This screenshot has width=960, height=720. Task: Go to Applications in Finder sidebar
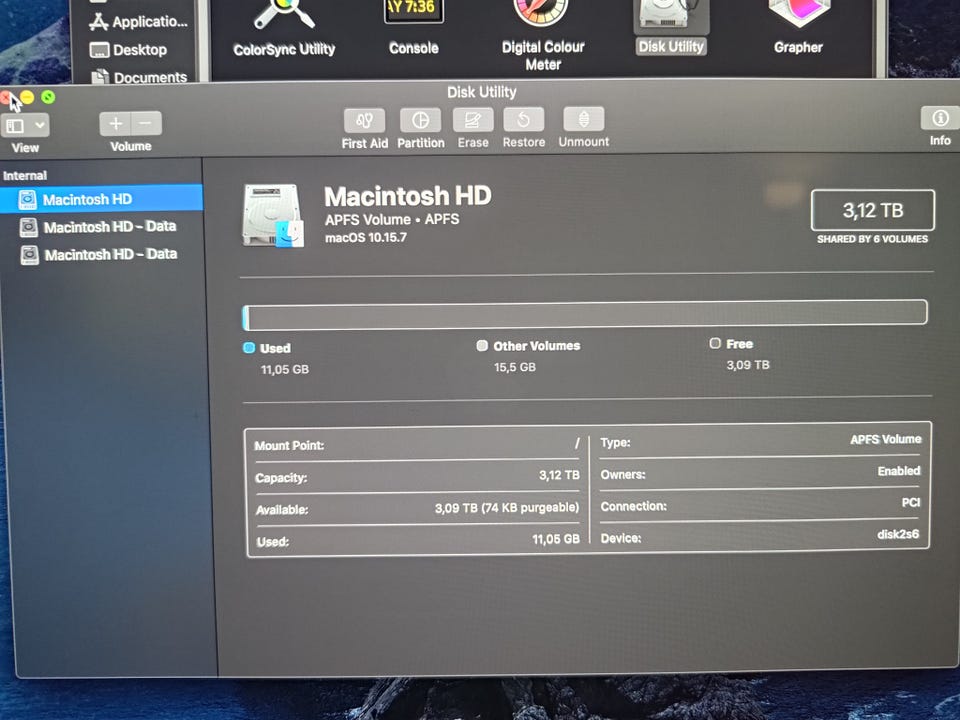(138, 22)
